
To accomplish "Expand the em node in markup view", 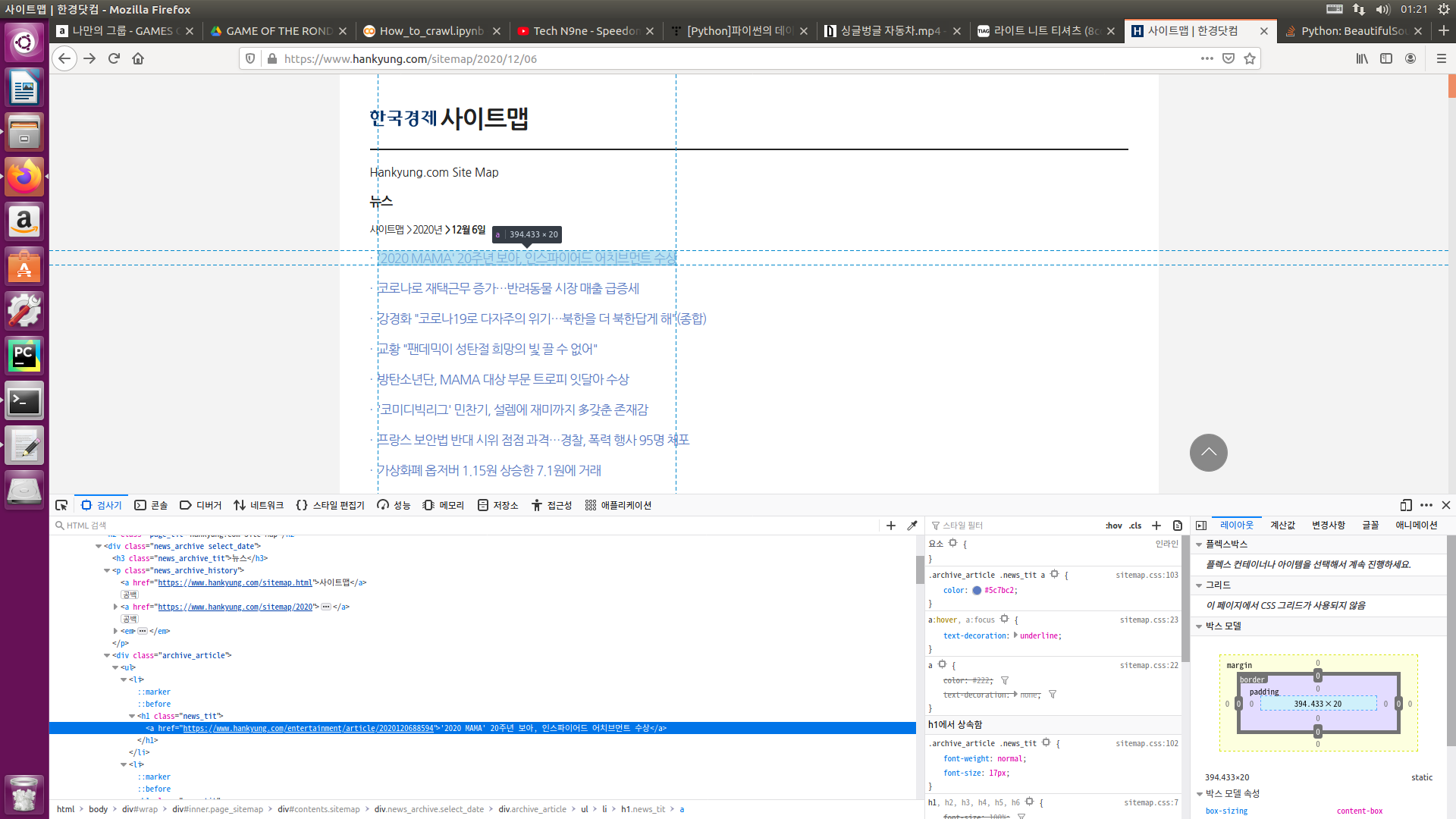I will [x=115, y=631].
